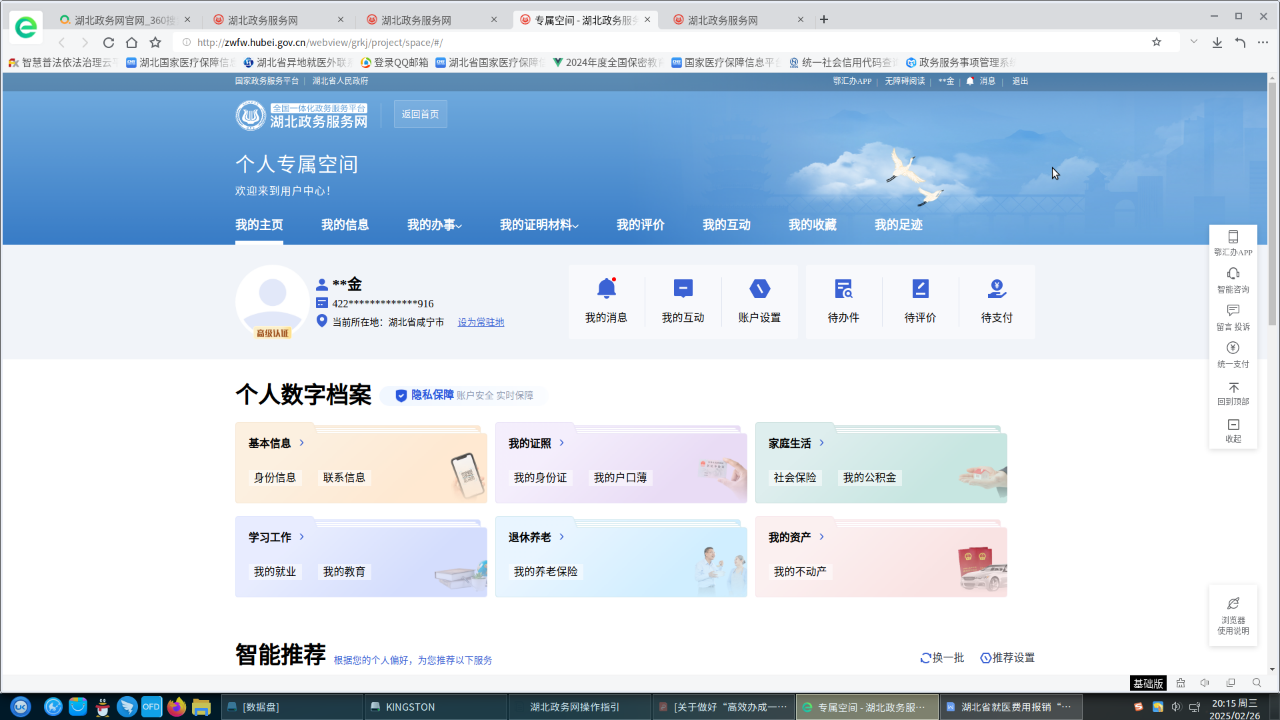Click the browser address bar
1280x720 pixels.
coord(660,42)
